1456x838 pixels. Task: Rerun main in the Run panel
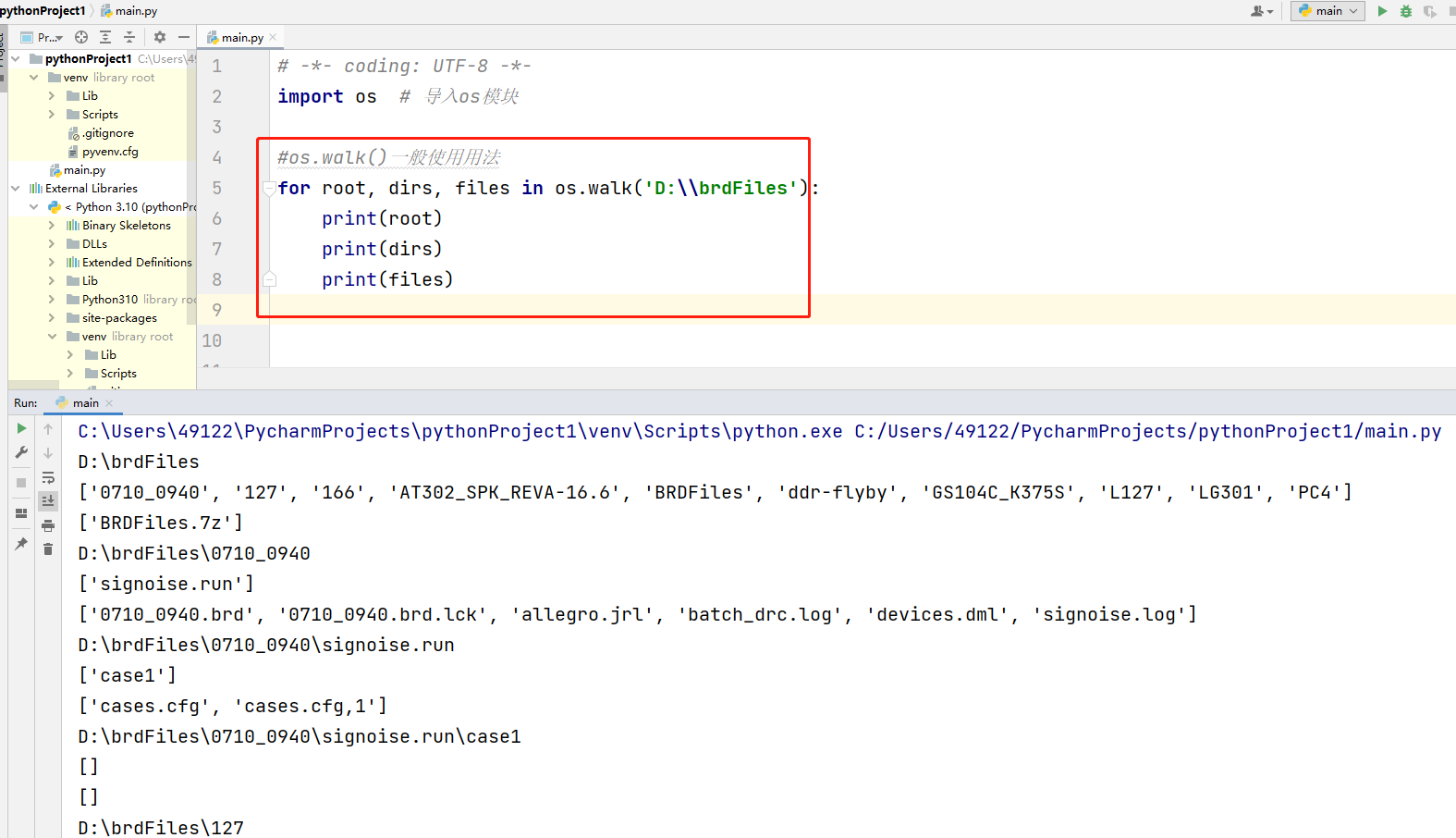pyautogui.click(x=21, y=428)
